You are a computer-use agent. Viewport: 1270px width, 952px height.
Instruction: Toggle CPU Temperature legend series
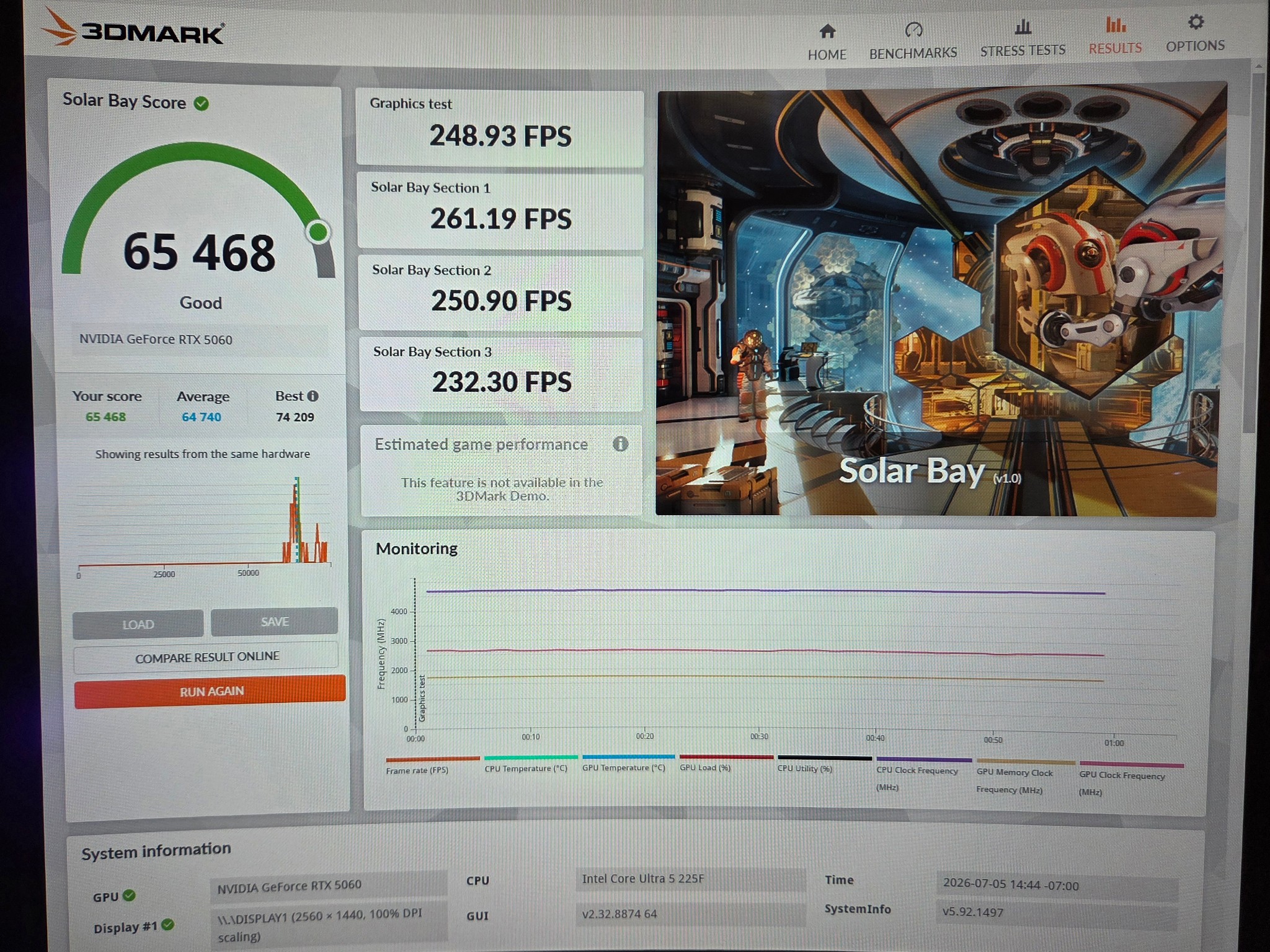pos(526,769)
